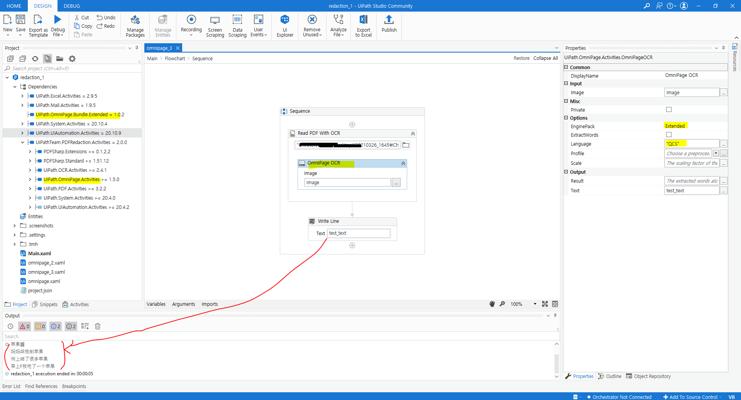
Task: Click Write Line Text input field
Action: point(359,233)
